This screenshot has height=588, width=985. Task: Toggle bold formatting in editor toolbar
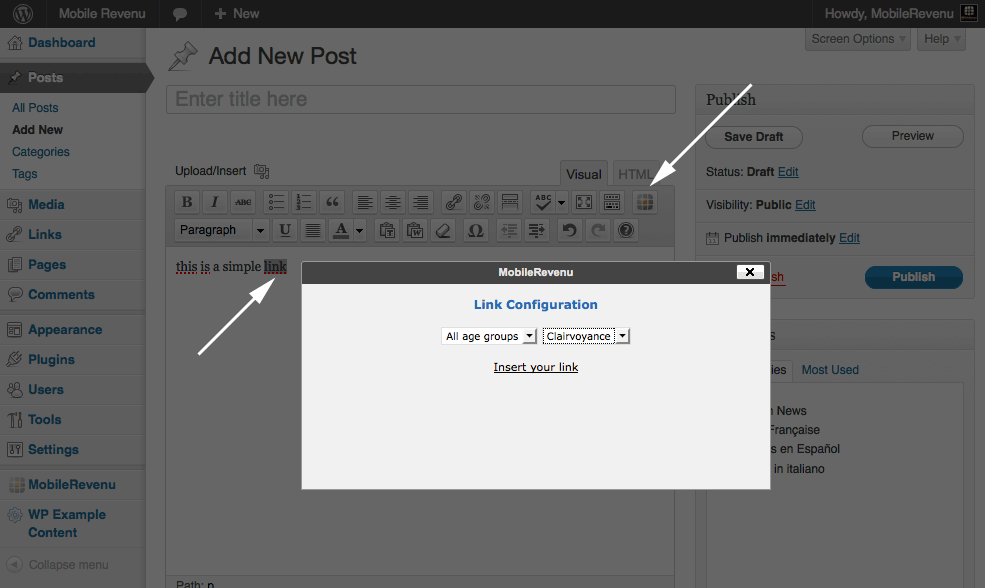click(187, 202)
